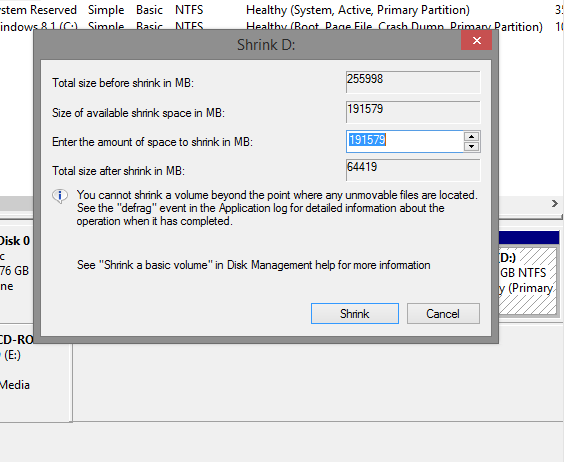Click the available shrink space value 191579
The image size is (564, 462).
point(413,112)
